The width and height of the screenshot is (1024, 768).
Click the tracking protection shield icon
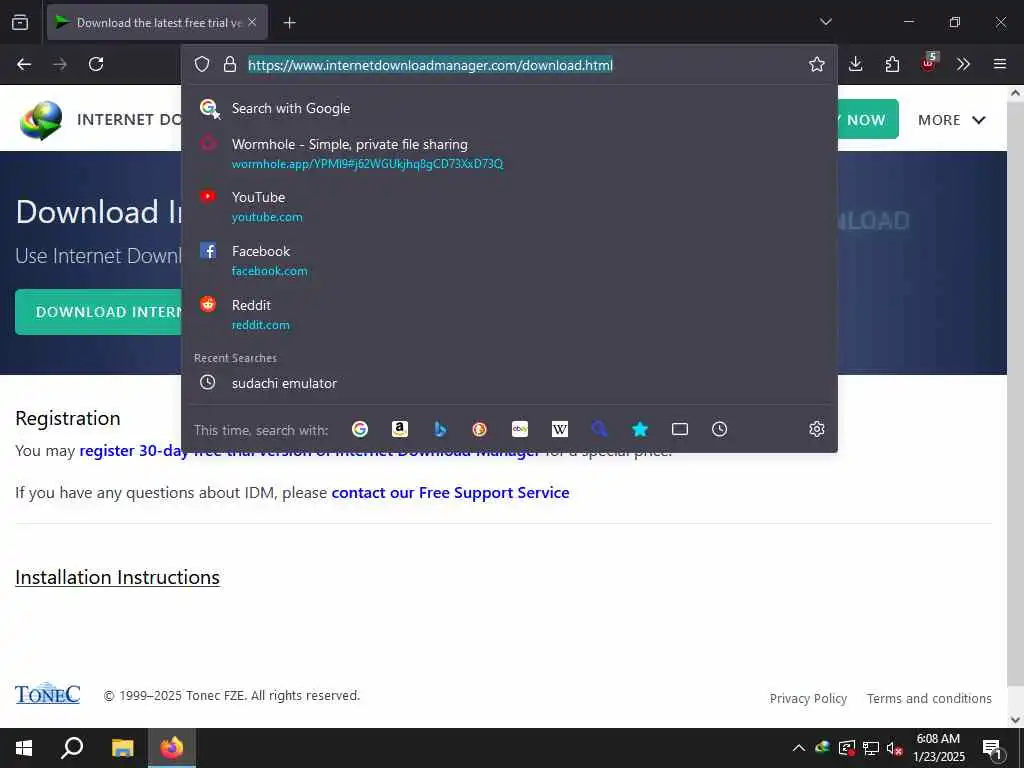click(x=202, y=64)
